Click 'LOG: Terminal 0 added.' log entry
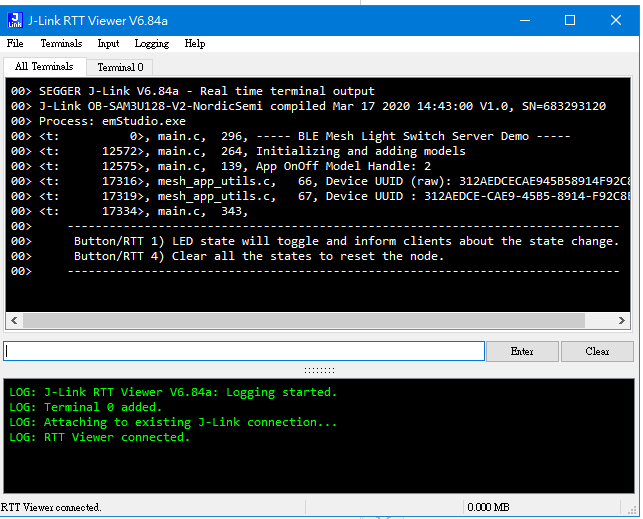The width and height of the screenshot is (643, 519). click(86, 407)
